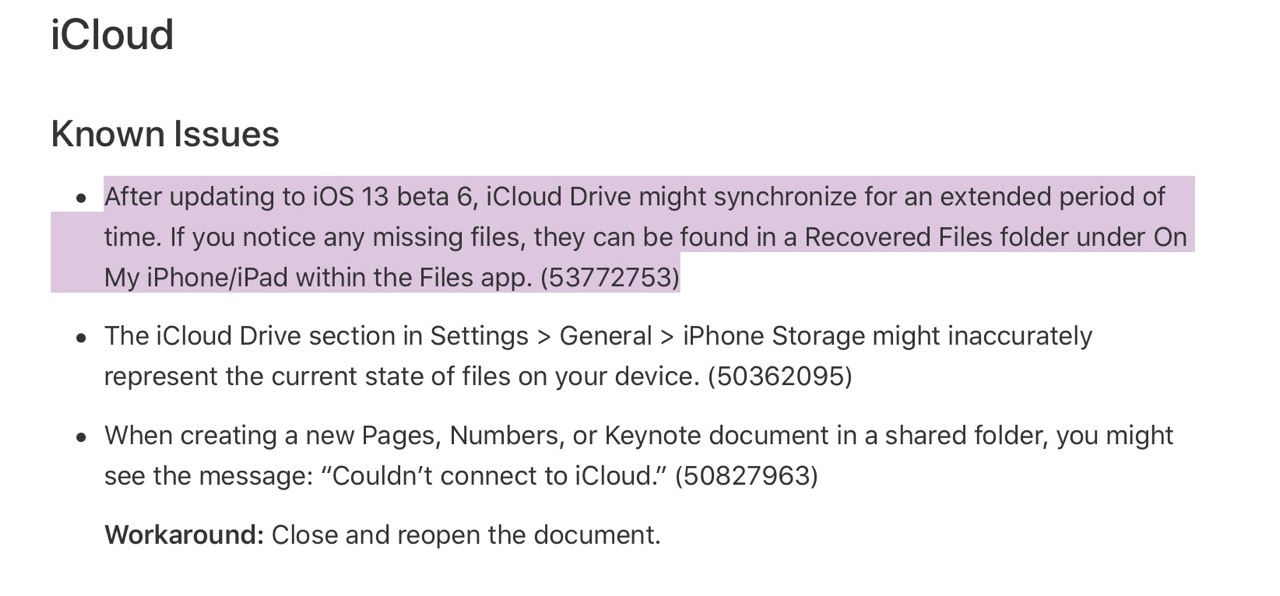The height and width of the screenshot is (596, 1280).
Task: Click the third bullet point marker
Action: (x=82, y=438)
